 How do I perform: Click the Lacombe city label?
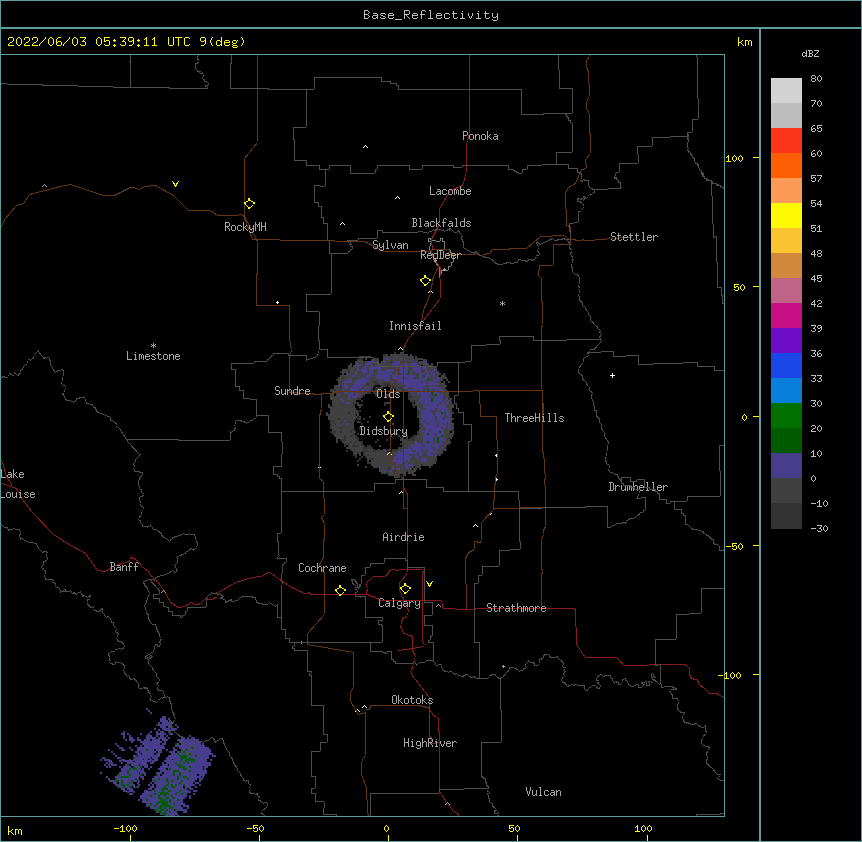tap(450, 191)
